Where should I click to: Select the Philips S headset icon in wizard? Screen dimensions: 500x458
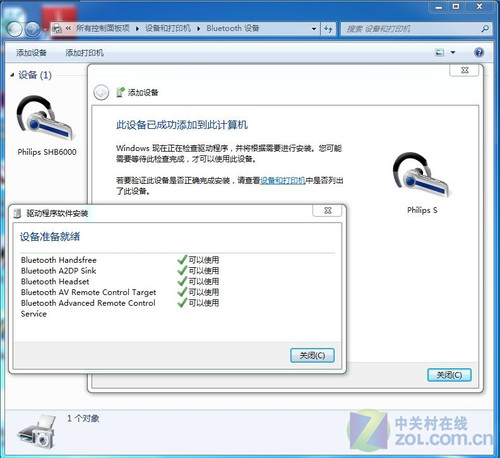[x=421, y=175]
